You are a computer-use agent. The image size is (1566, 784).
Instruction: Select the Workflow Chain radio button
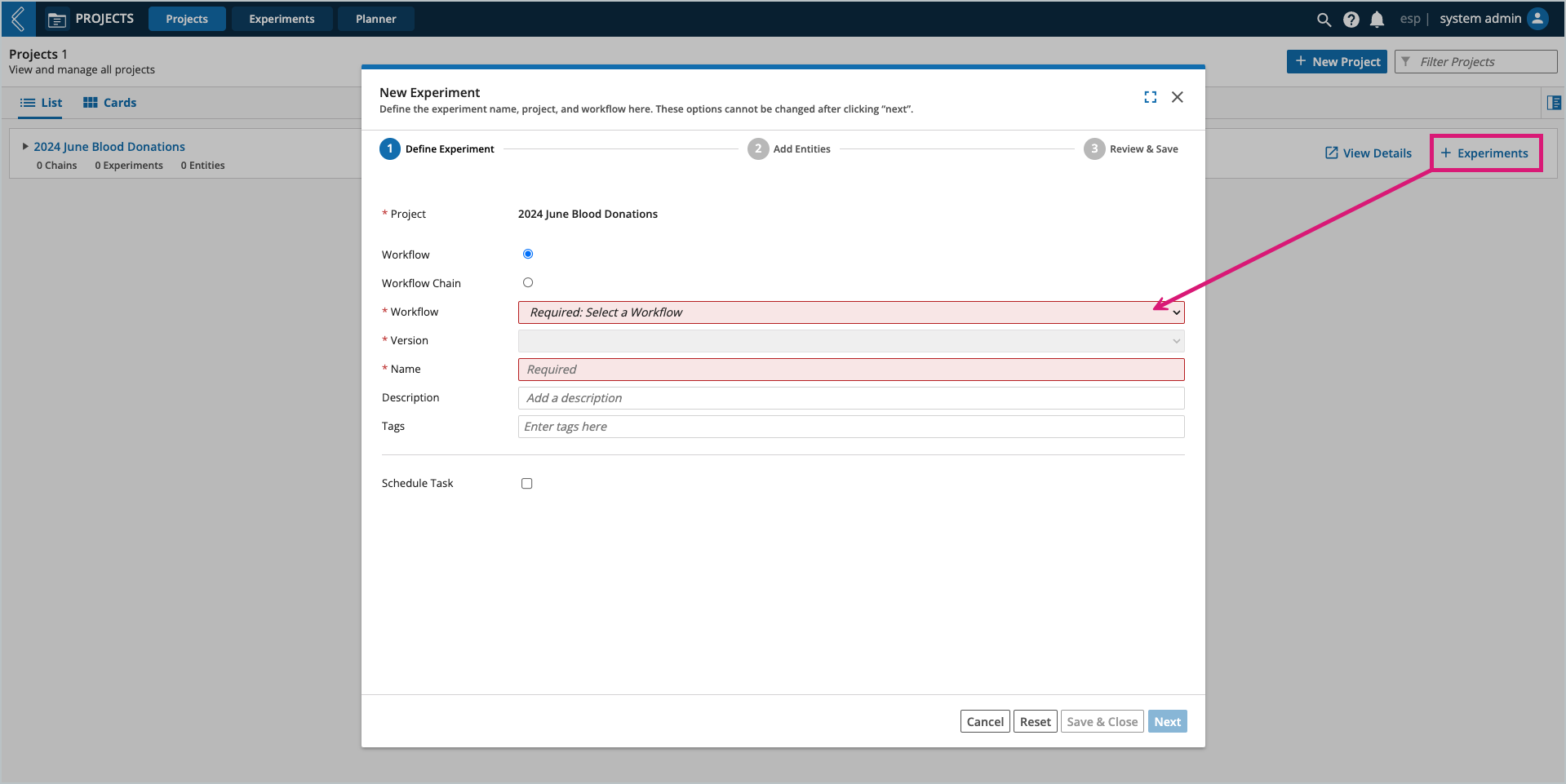click(528, 282)
